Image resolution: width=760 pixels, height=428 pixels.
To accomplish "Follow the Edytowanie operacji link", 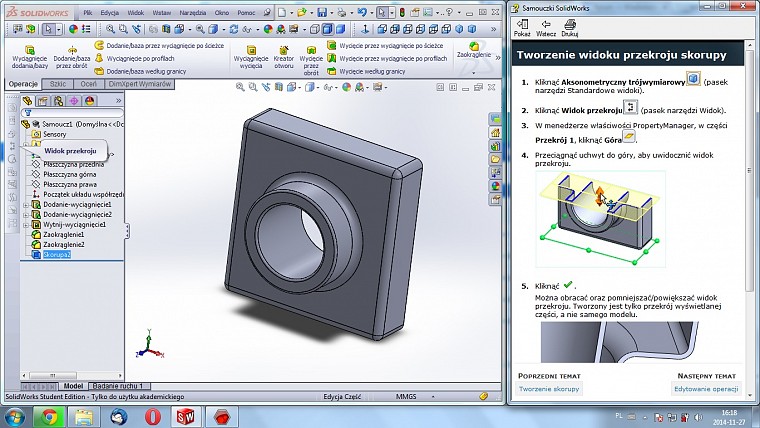I will (706, 389).
